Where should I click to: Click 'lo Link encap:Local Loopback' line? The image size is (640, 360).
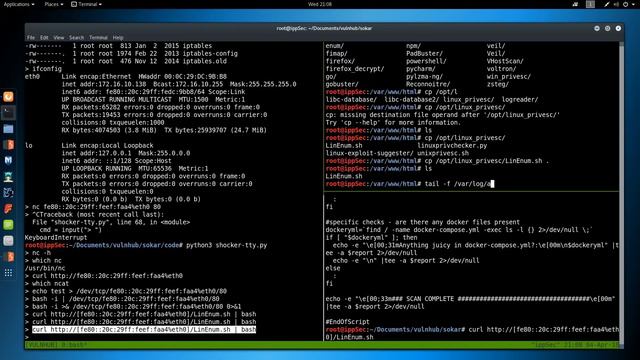tap(89, 145)
